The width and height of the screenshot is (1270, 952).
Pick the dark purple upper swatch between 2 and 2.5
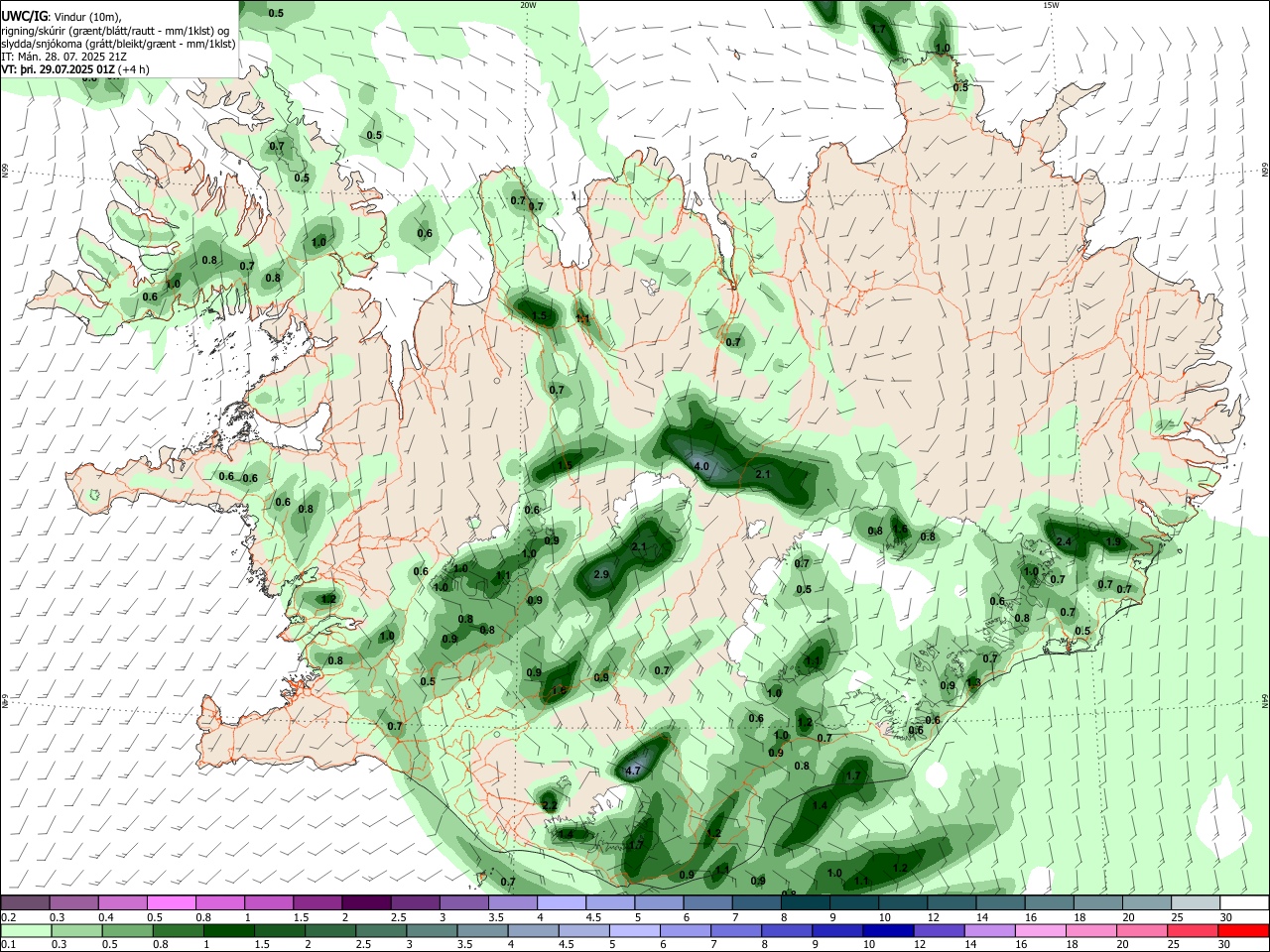tap(366, 902)
